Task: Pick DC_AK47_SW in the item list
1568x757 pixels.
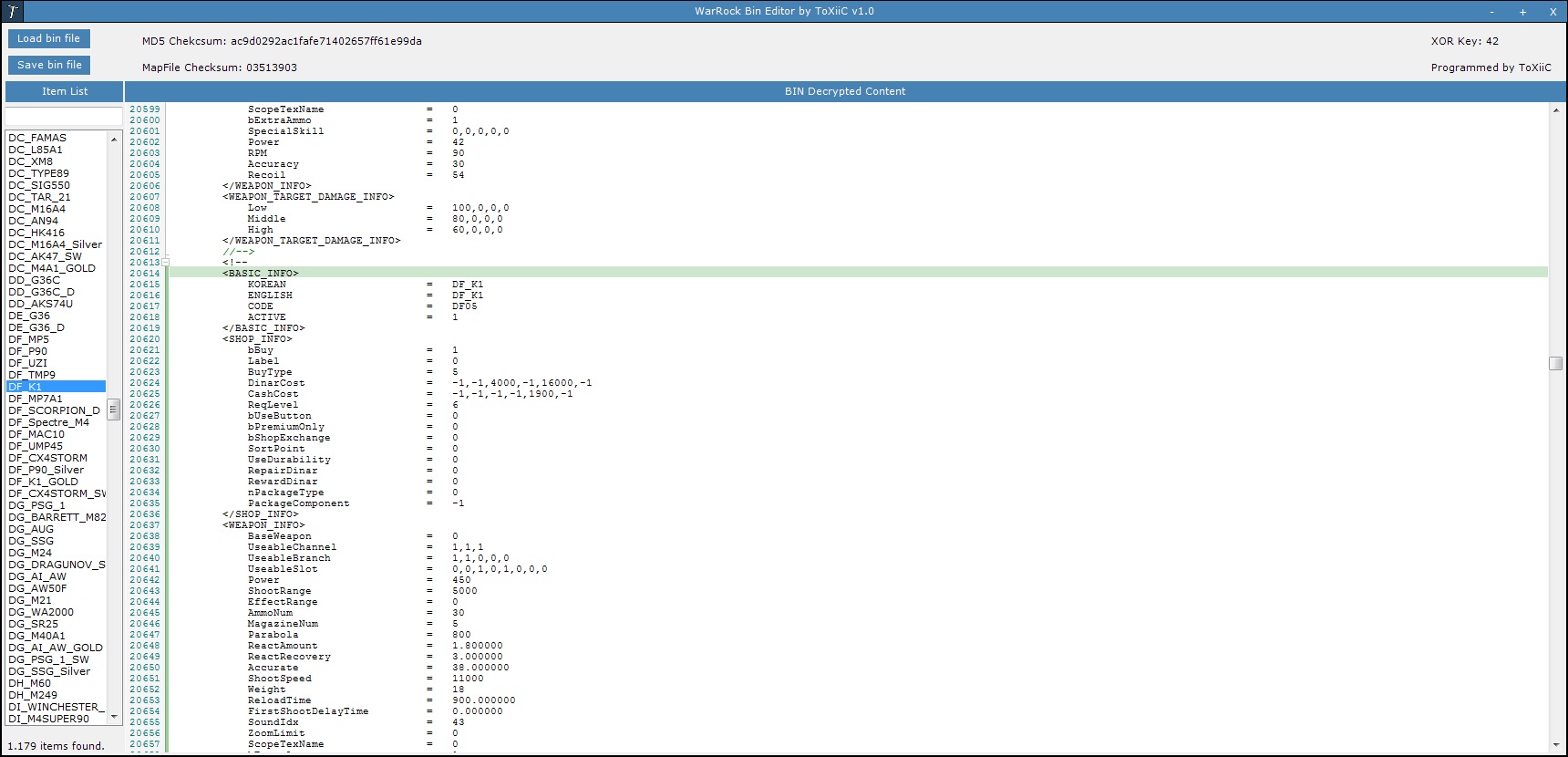Action: pos(46,256)
